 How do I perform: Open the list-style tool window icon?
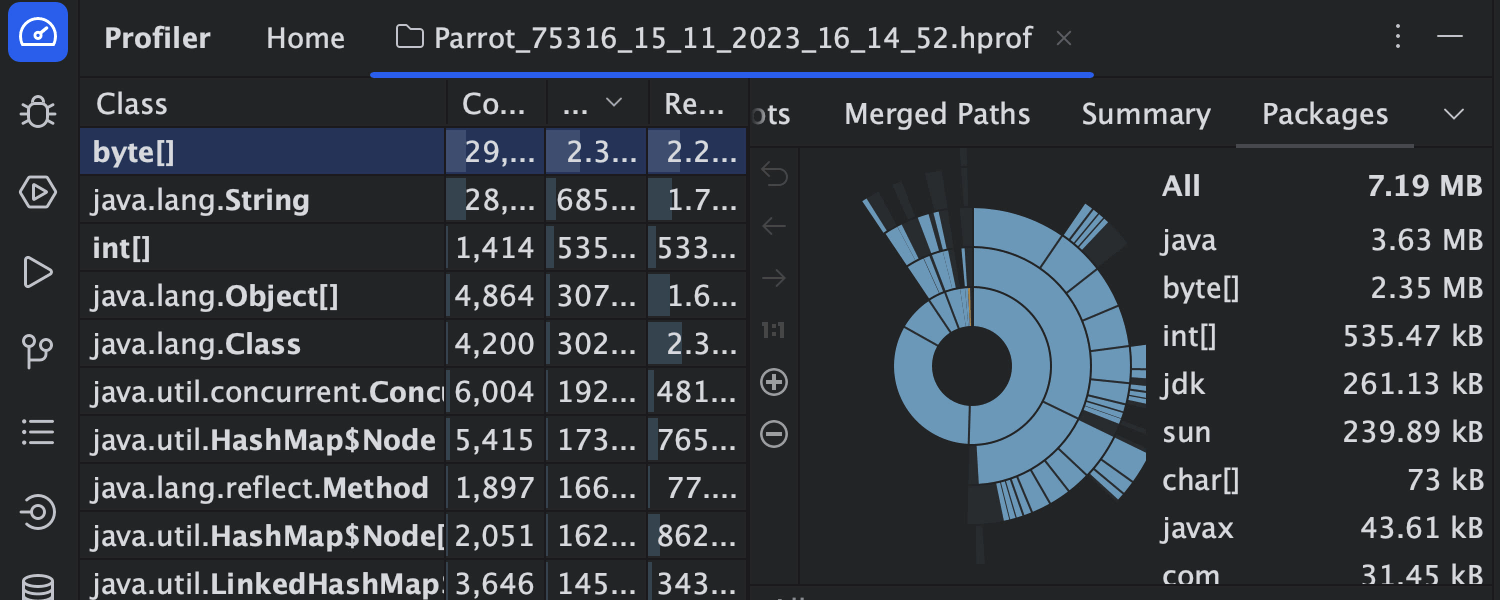[38, 432]
